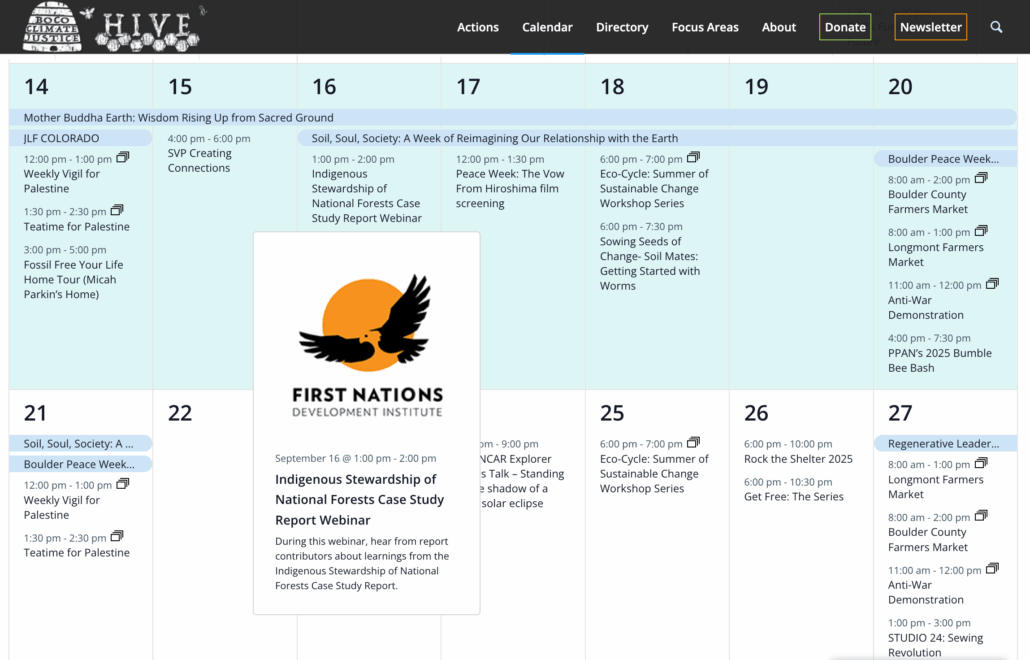
Task: Open the Actions menu item
Action: (x=477, y=27)
